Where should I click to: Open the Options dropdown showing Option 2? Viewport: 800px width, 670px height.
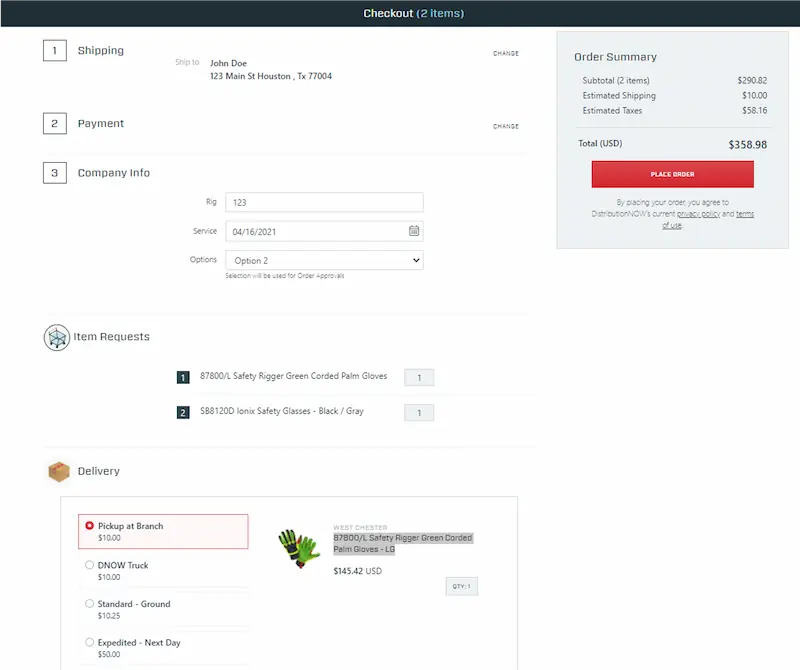[324, 260]
